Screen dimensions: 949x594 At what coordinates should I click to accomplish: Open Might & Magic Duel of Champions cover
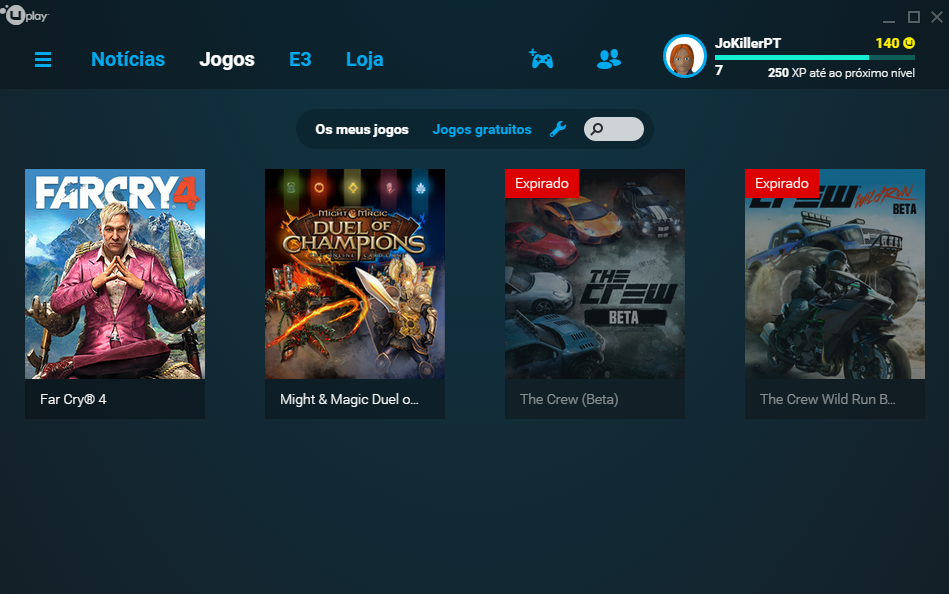click(x=355, y=274)
